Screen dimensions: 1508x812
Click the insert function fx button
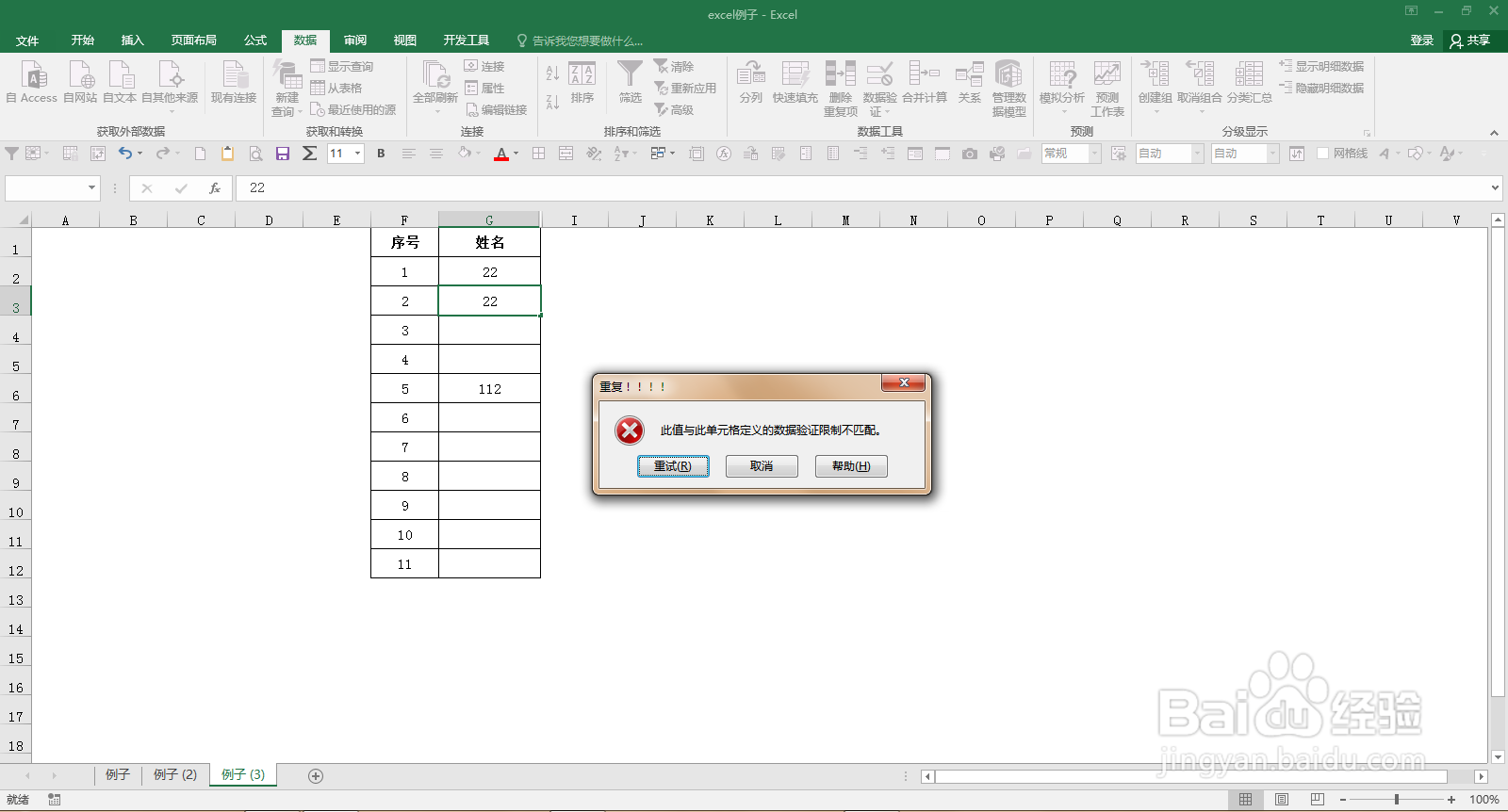click(215, 188)
